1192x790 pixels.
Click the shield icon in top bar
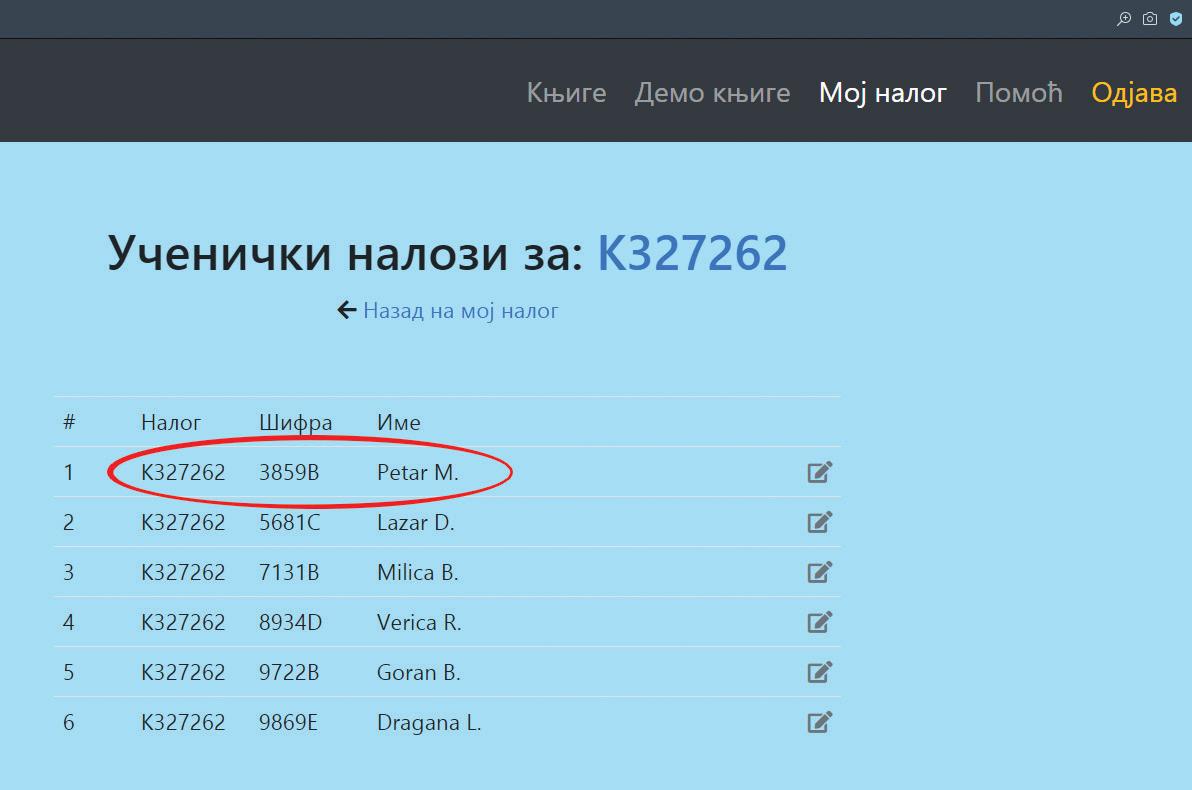1176,19
